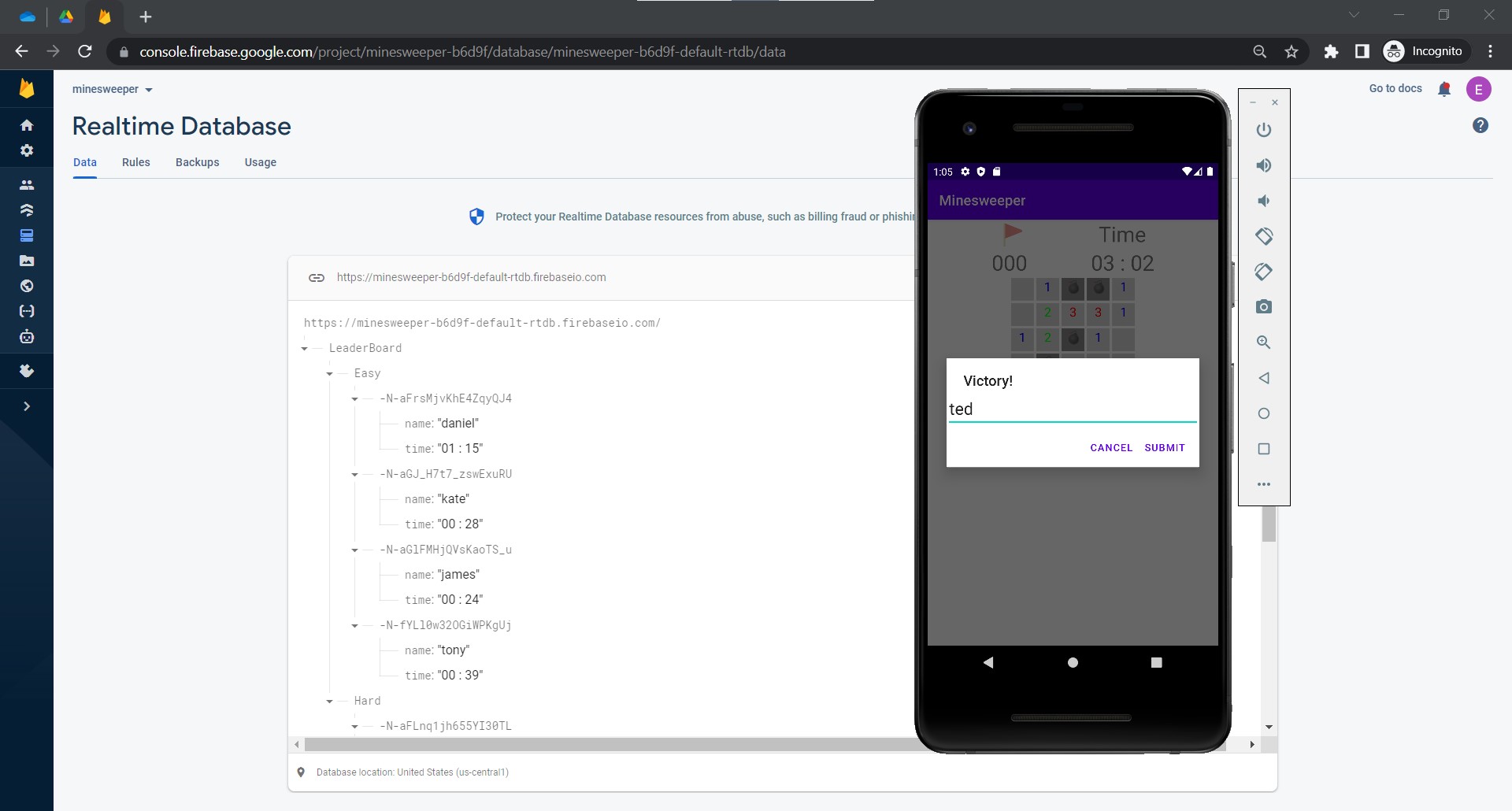The height and width of the screenshot is (811, 1512).
Task: Click emulator toolbar back triangle
Action: pos(1264,378)
